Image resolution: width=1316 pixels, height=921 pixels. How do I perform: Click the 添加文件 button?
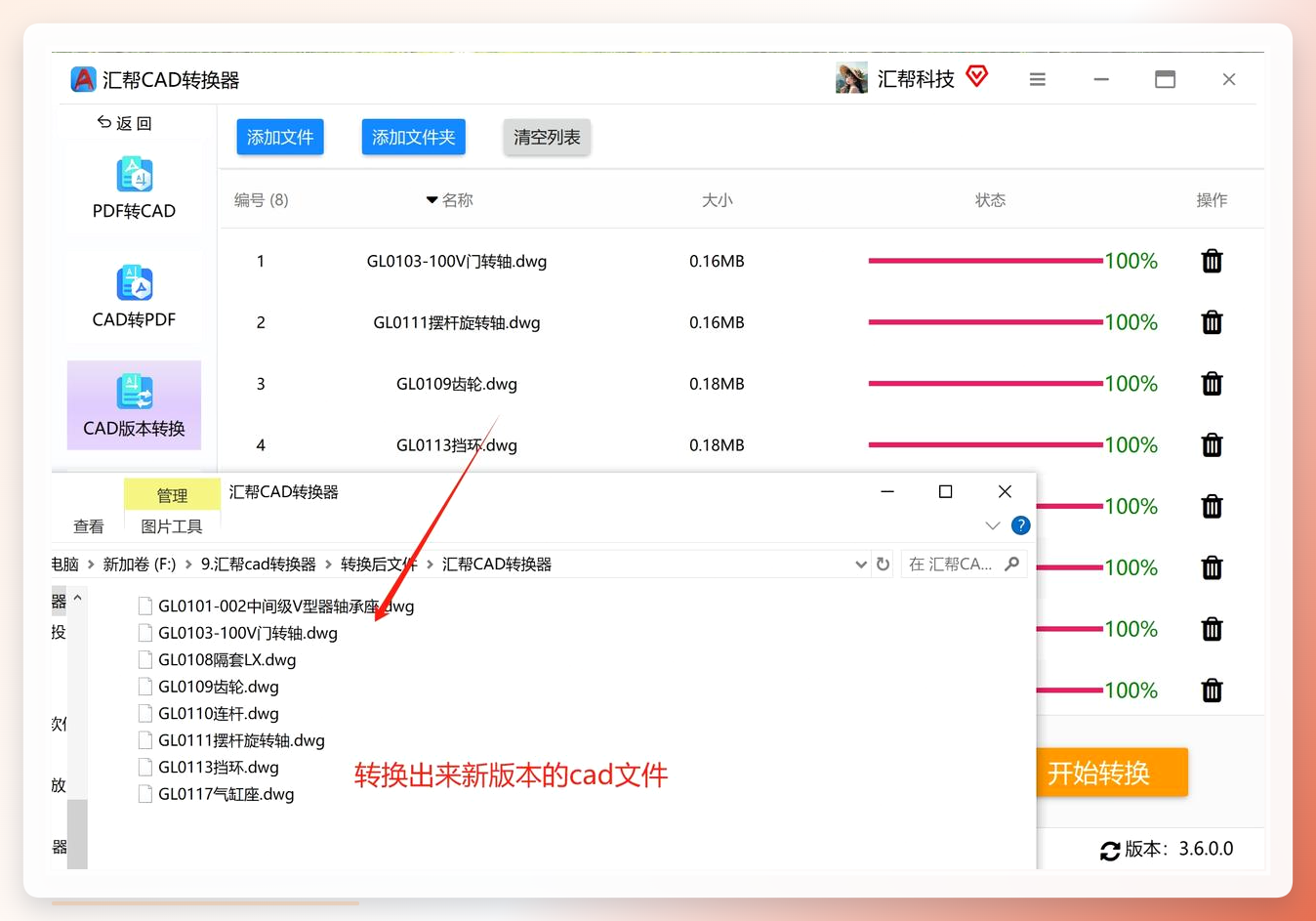coord(280,137)
